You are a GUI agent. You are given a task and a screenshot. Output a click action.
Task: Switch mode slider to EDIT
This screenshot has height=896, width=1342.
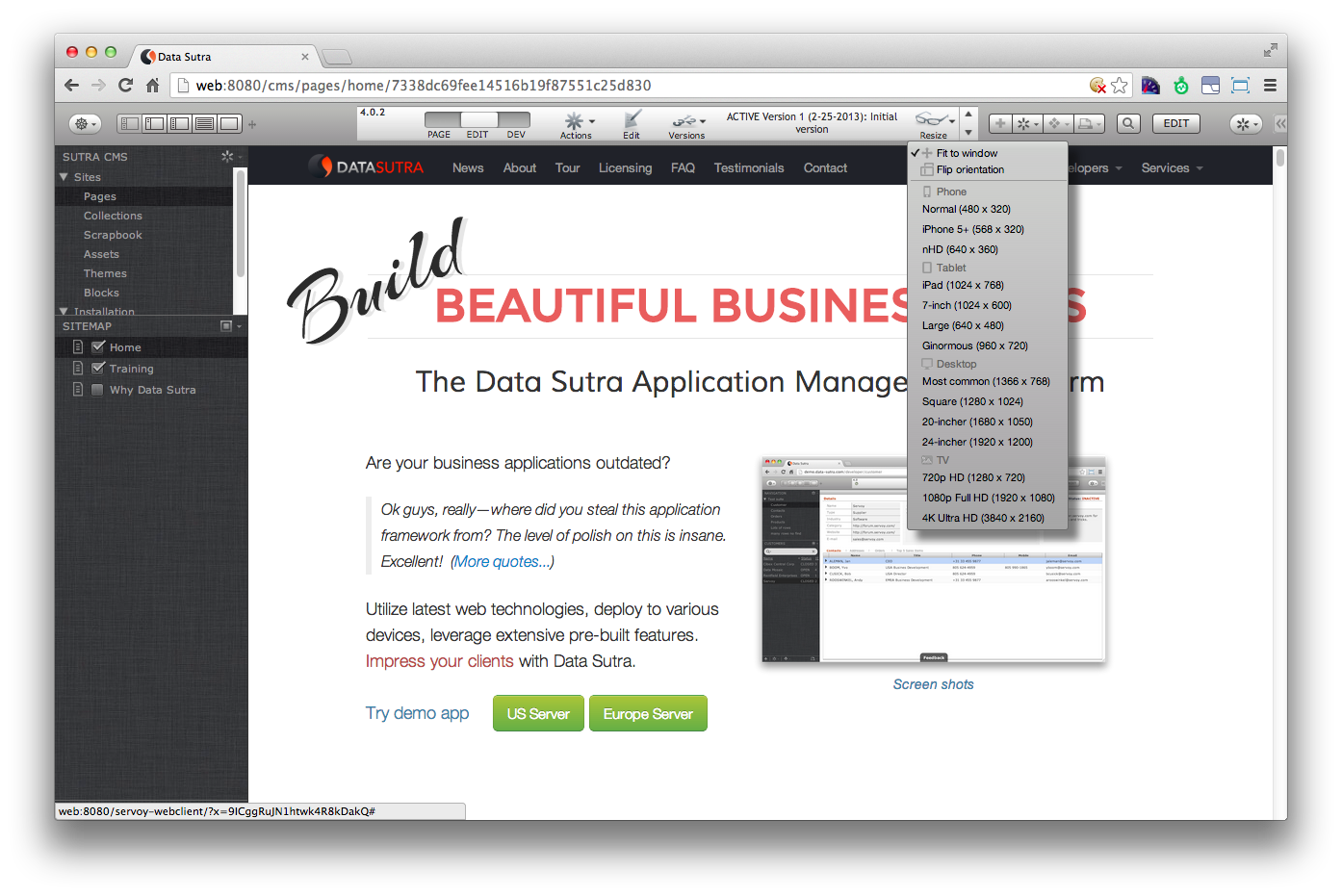point(477,135)
